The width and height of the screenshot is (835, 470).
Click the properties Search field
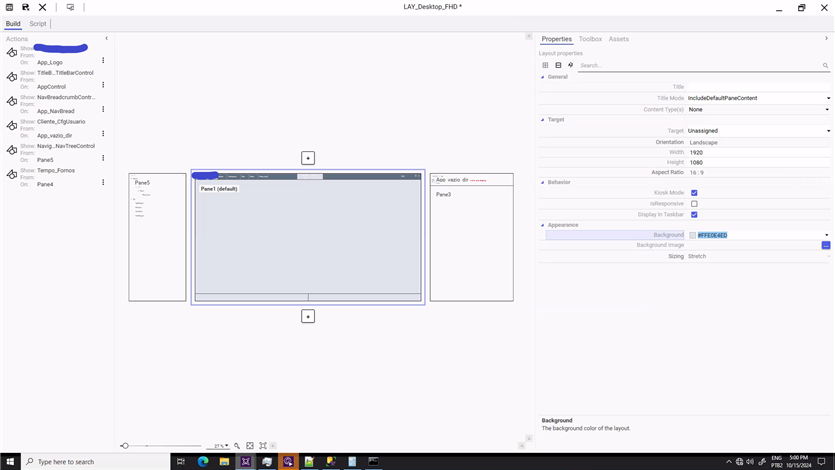(700, 65)
